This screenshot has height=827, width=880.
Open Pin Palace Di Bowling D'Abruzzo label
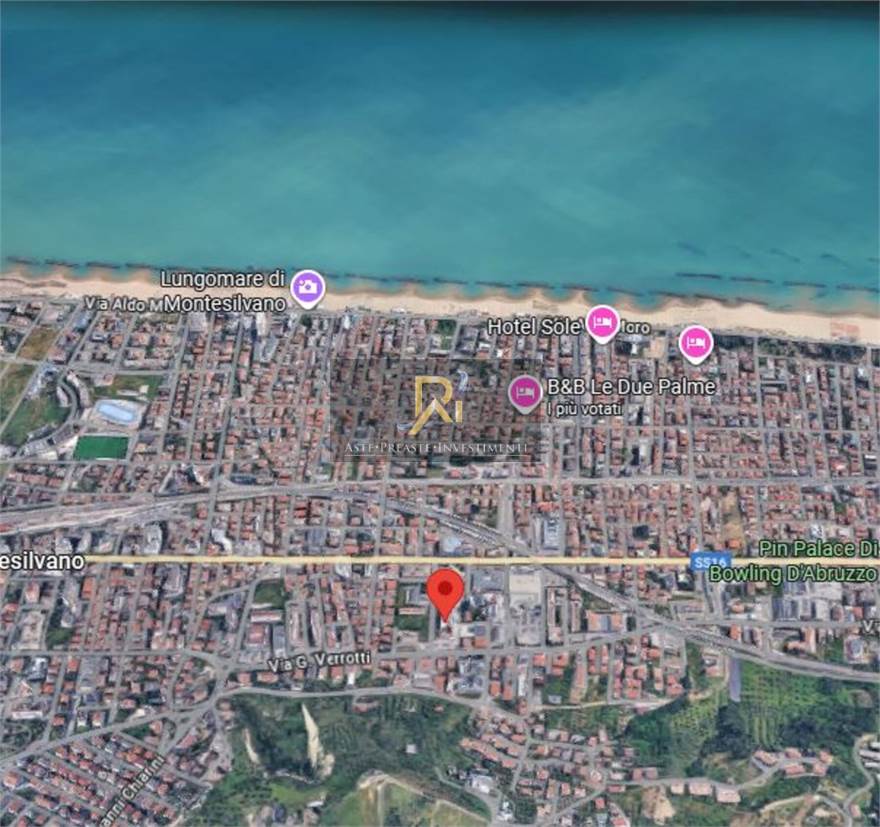(794, 561)
